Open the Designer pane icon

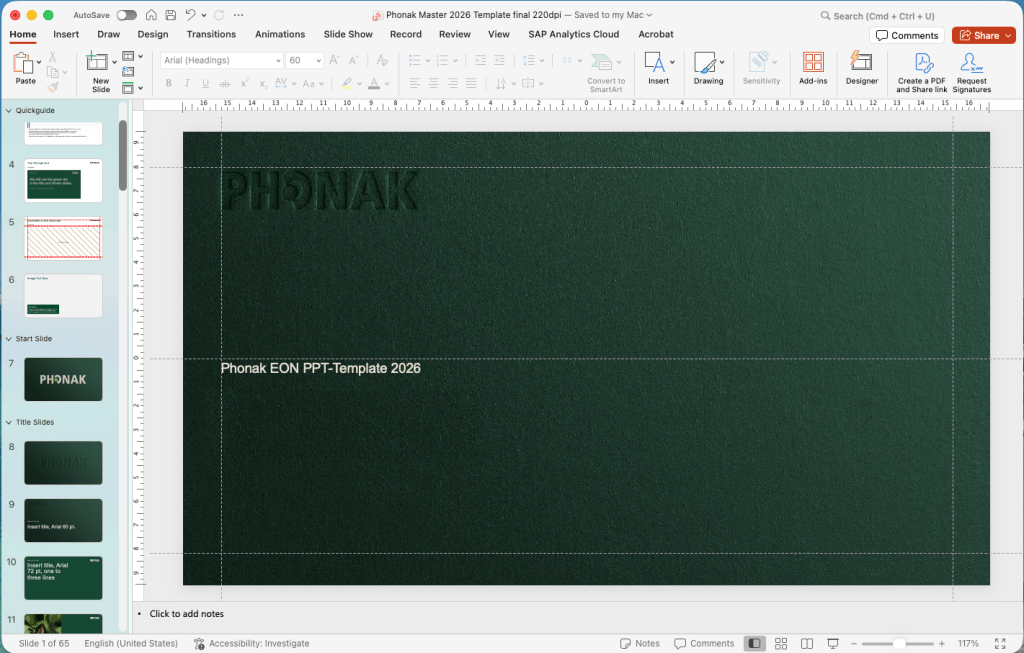861,61
